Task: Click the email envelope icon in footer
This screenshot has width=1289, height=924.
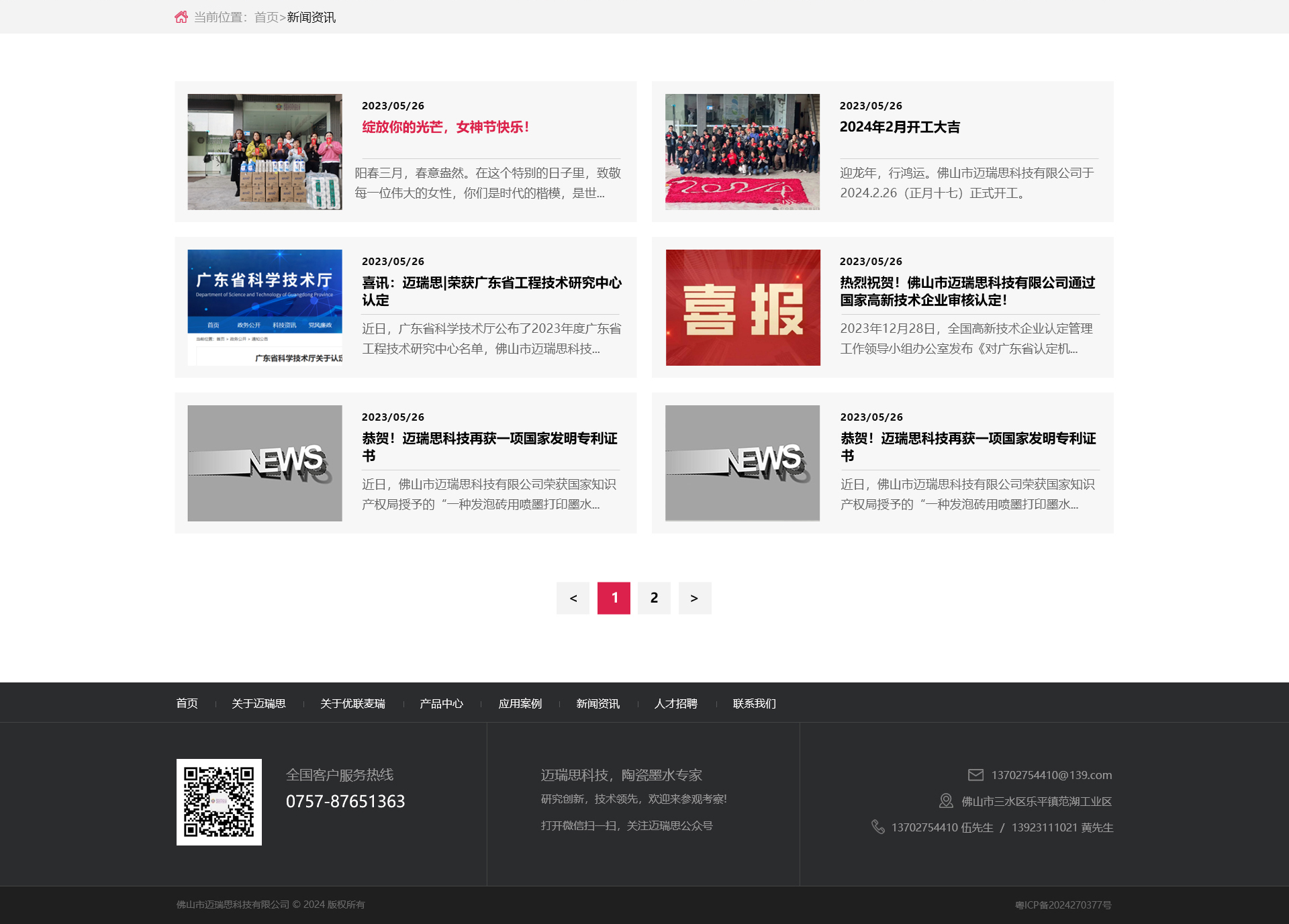Action: click(975, 775)
